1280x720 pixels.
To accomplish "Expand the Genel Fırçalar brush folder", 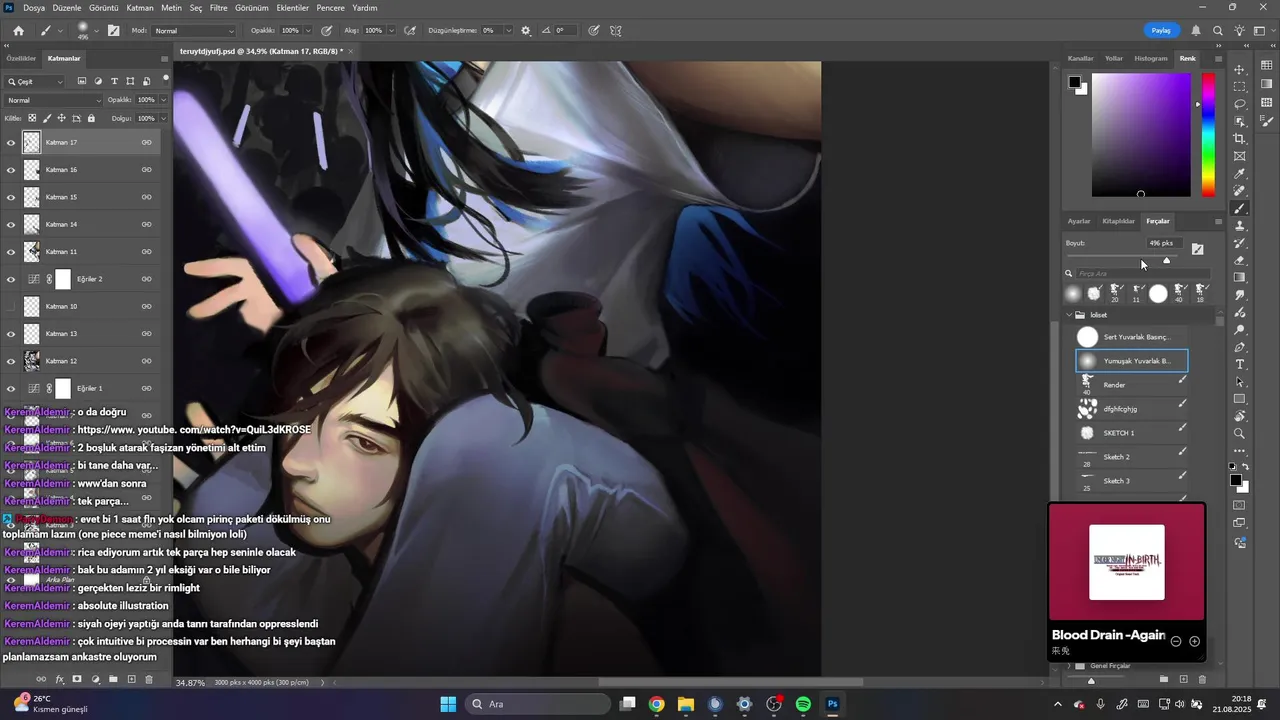I will point(1069,665).
